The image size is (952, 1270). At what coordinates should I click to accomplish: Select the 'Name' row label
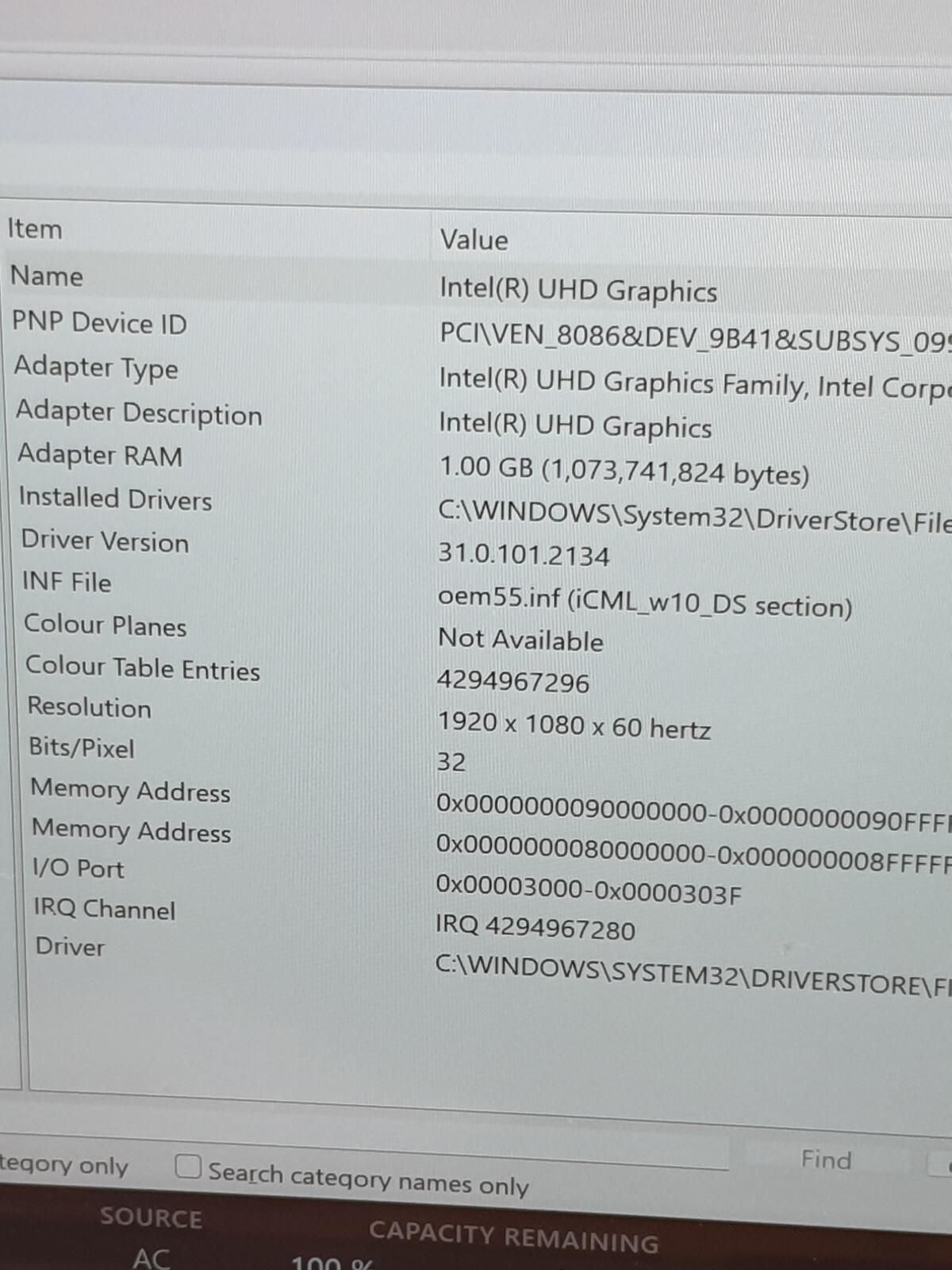pos(47,276)
